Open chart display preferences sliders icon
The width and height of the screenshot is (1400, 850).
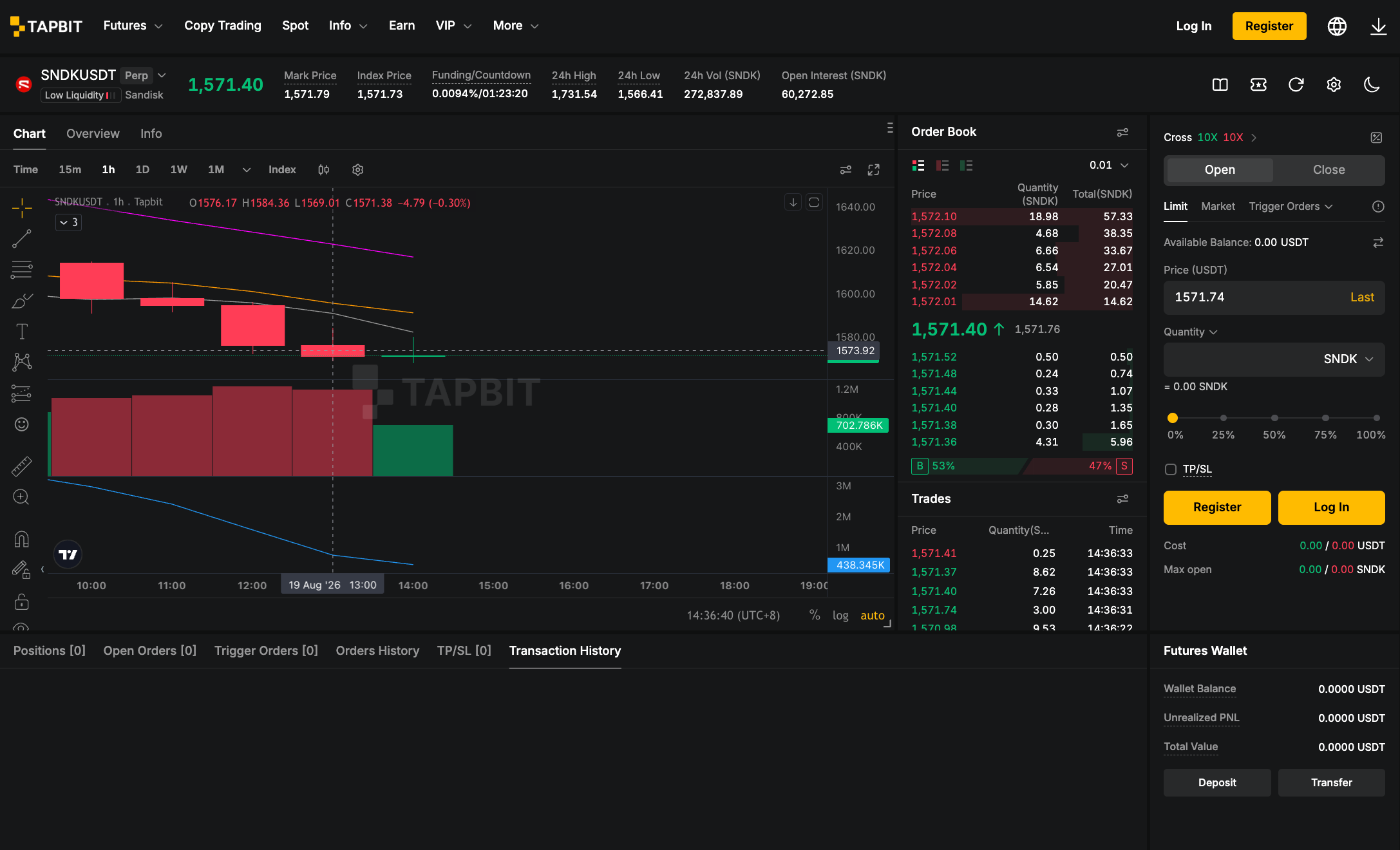pyautogui.click(x=846, y=170)
